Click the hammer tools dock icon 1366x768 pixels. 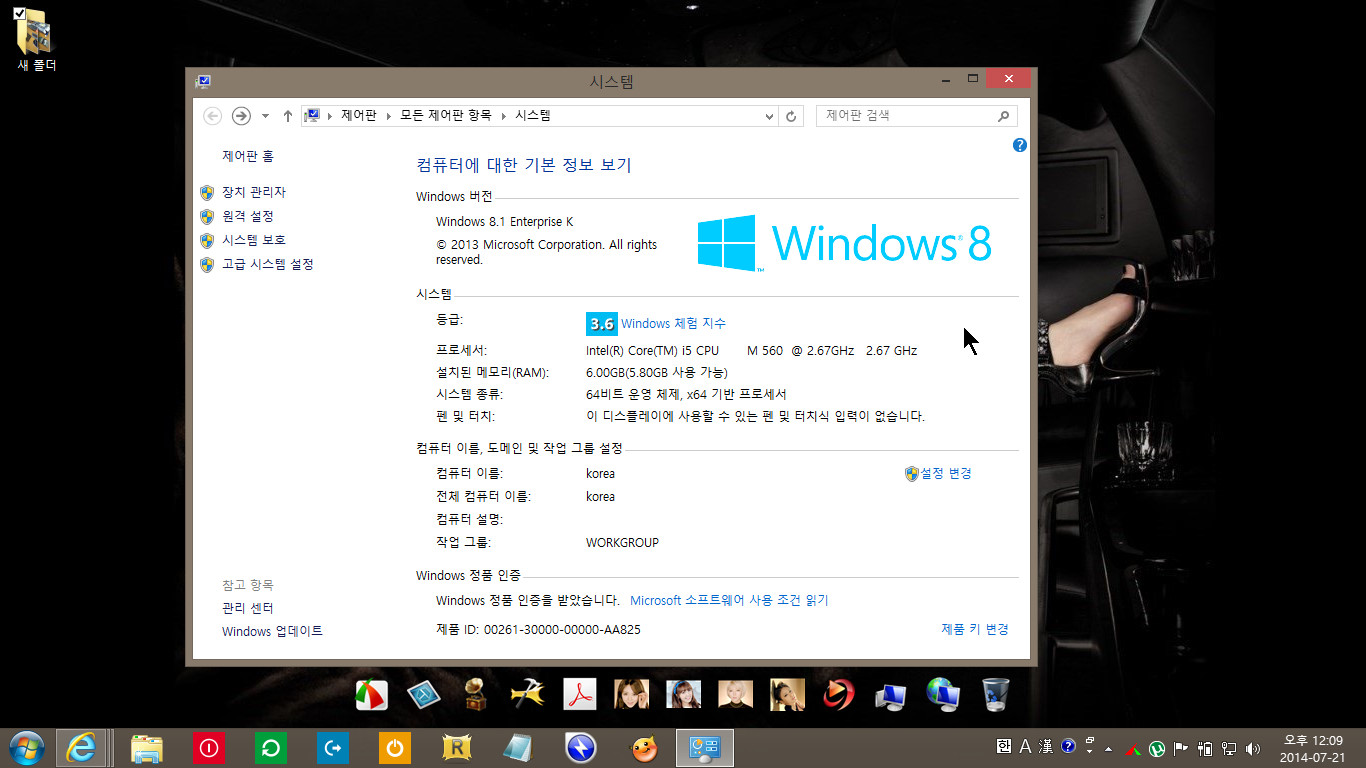pyautogui.click(x=528, y=694)
